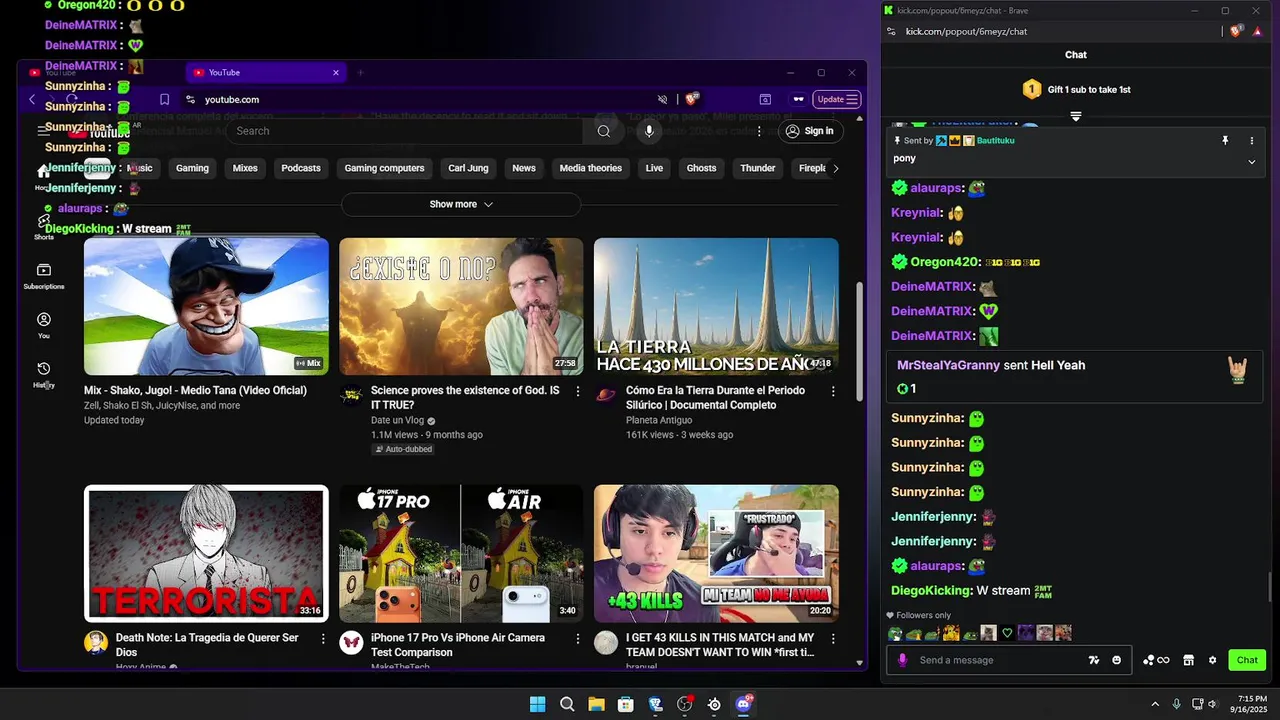Open emoji picker in Kick message box

click(x=1117, y=660)
